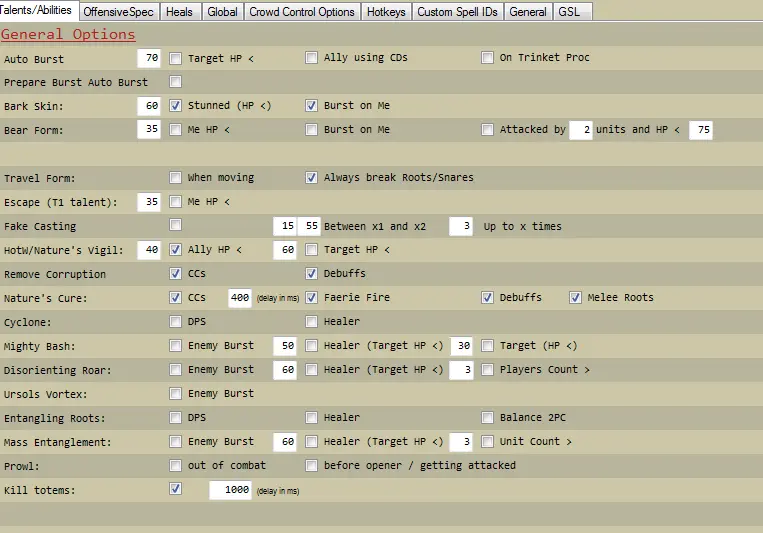Open the Custom Spell IDs tab
Viewport: 763px width, 533px height.
click(456, 12)
